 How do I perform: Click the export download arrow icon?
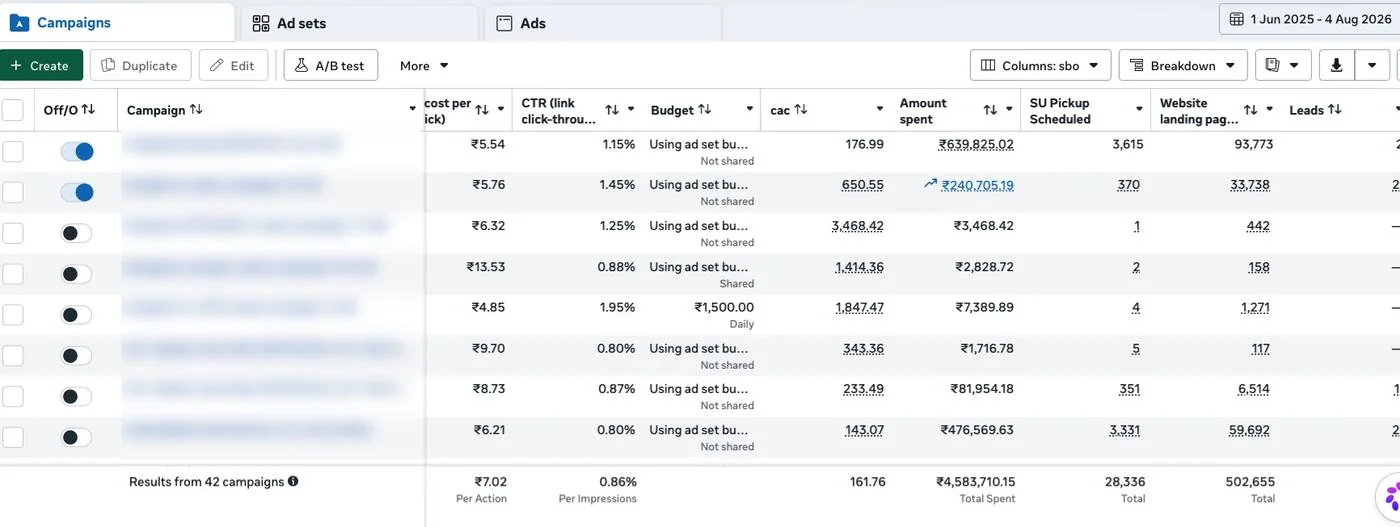point(1336,65)
